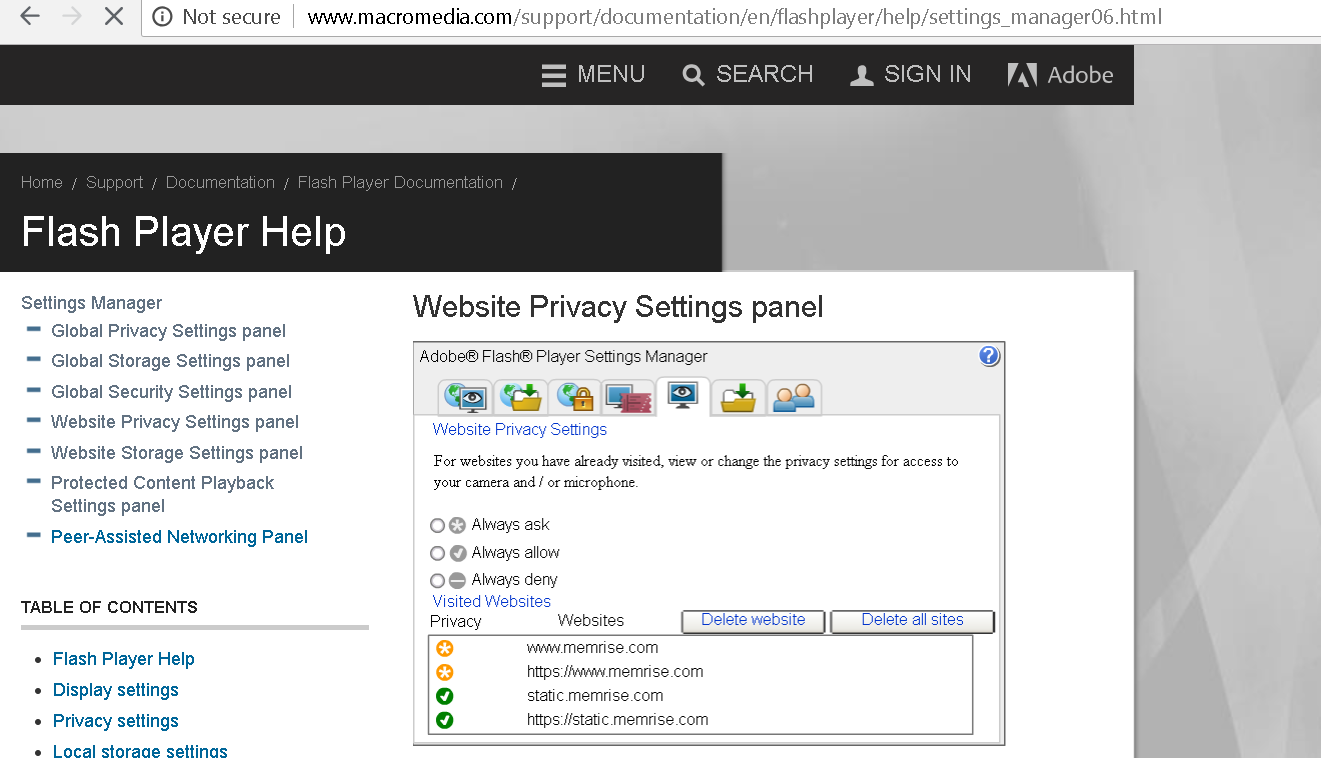Click orange privacy icon beside www.memrise.com

pyautogui.click(x=445, y=648)
